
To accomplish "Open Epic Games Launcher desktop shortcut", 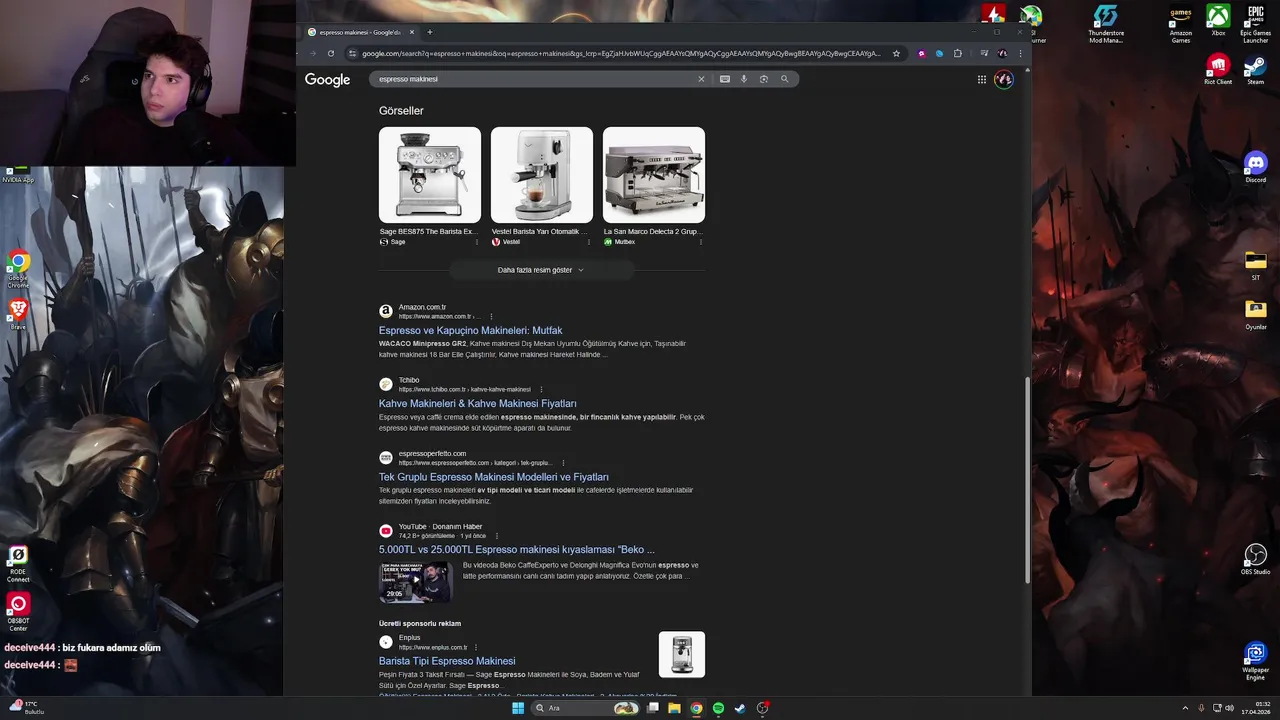I will (x=1256, y=24).
